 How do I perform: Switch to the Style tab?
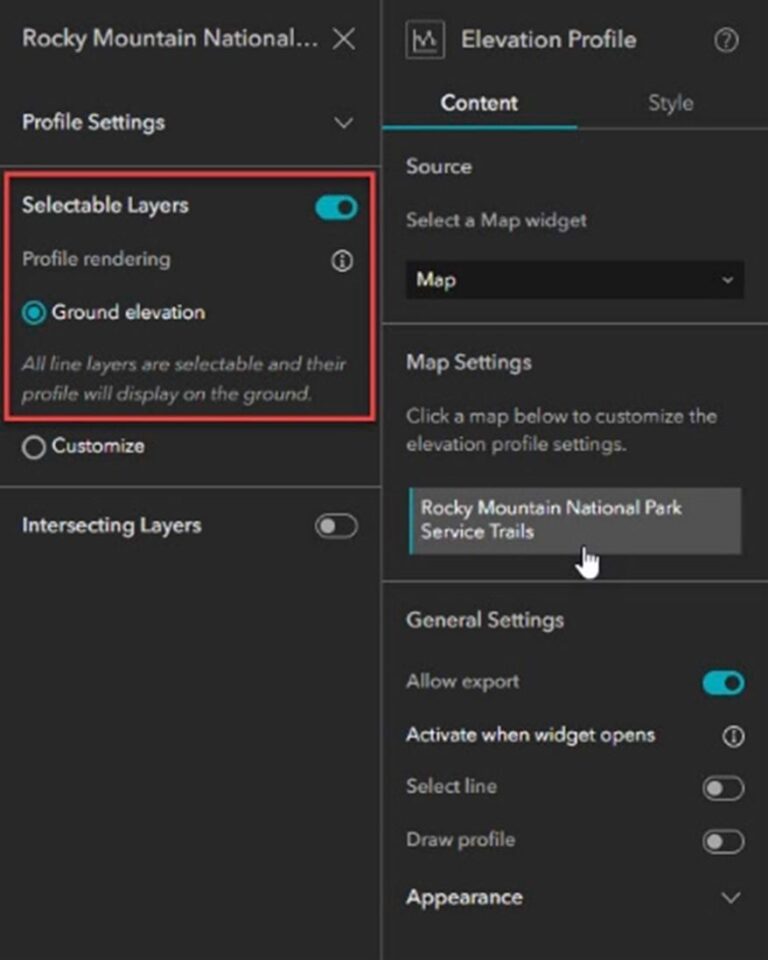670,103
